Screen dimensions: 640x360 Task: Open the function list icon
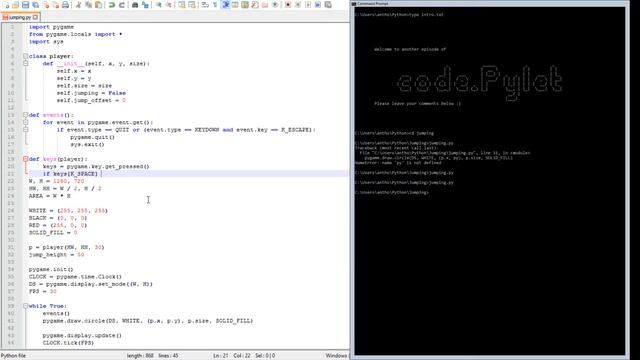[255, 5]
